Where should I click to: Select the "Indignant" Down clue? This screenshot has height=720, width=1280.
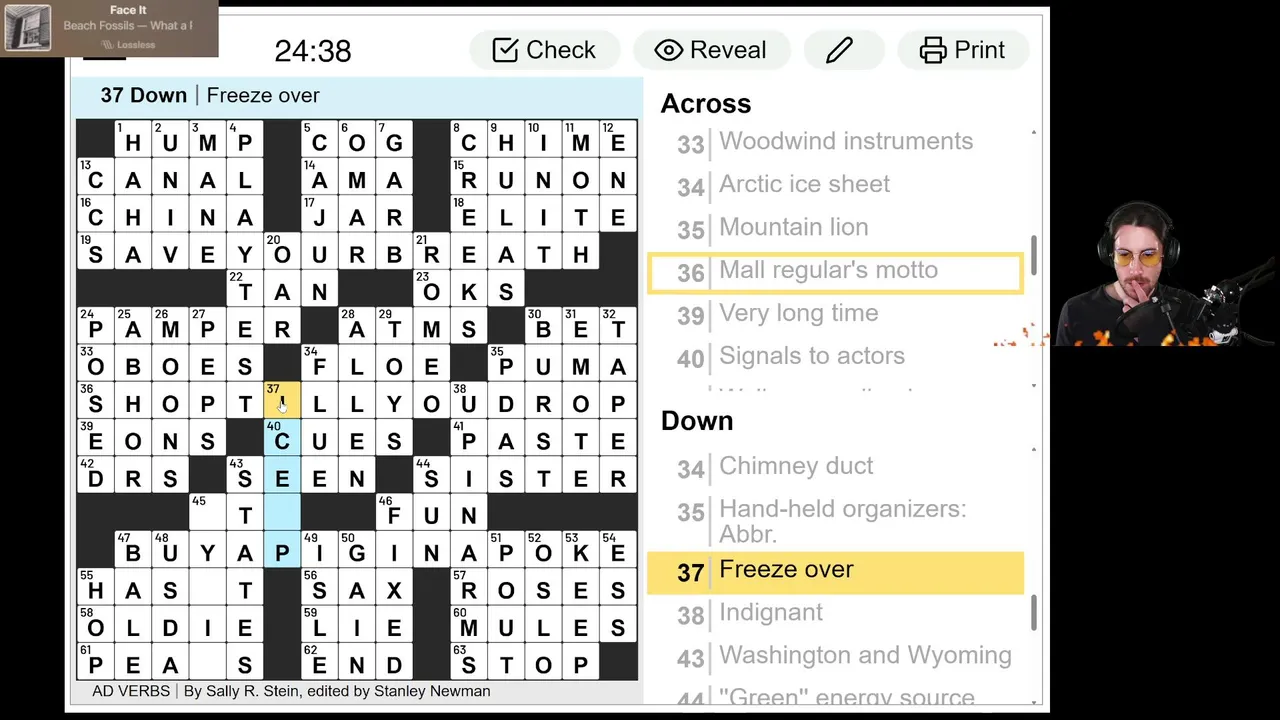click(770, 612)
